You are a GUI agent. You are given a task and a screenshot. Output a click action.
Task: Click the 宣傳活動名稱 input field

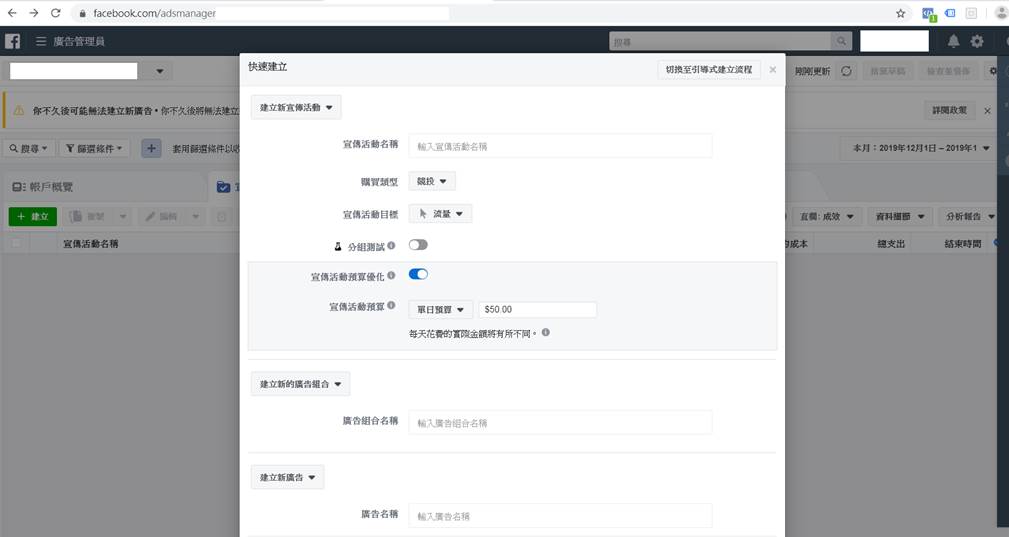click(560, 146)
